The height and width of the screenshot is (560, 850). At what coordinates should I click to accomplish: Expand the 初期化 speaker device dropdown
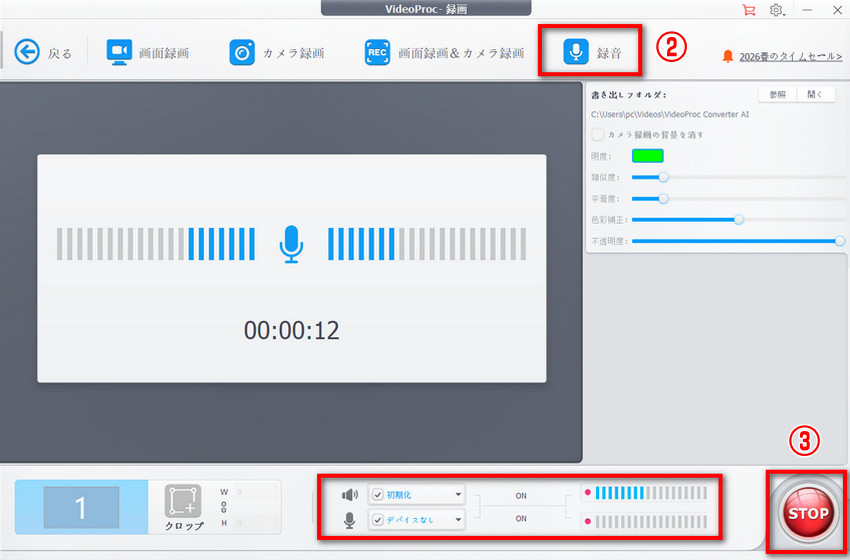click(x=458, y=494)
